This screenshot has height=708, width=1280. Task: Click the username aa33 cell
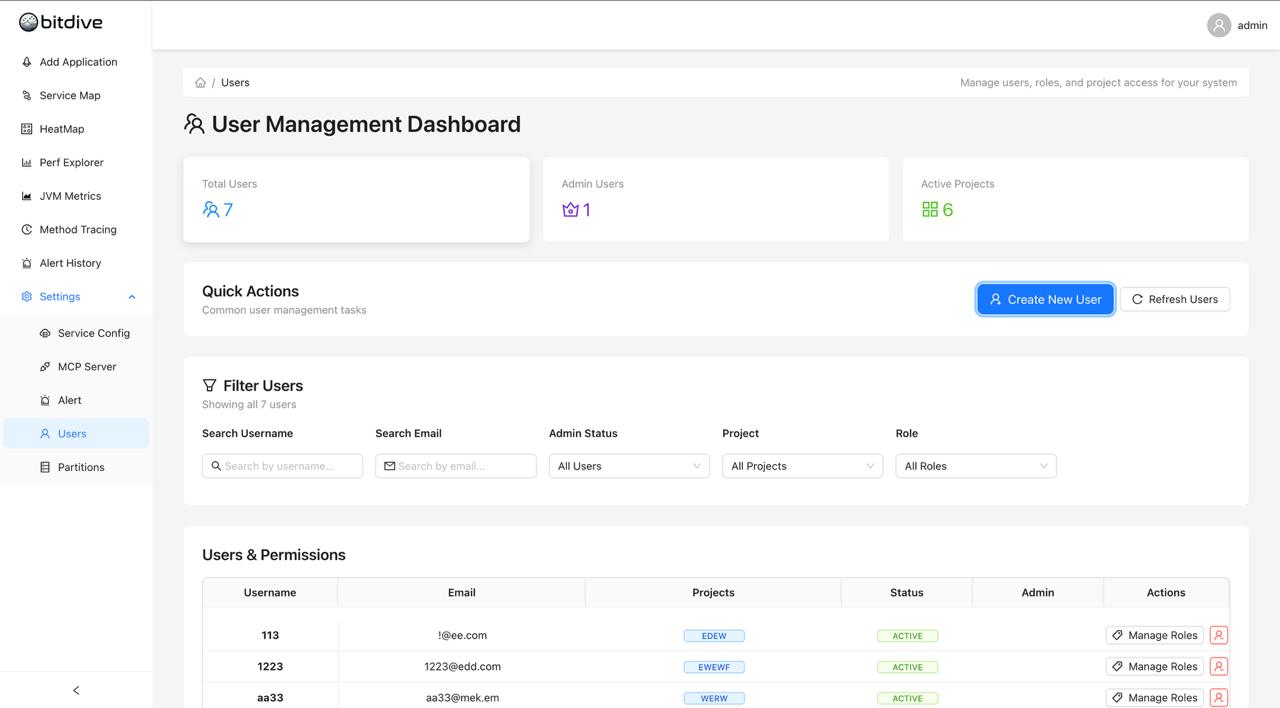(270, 697)
